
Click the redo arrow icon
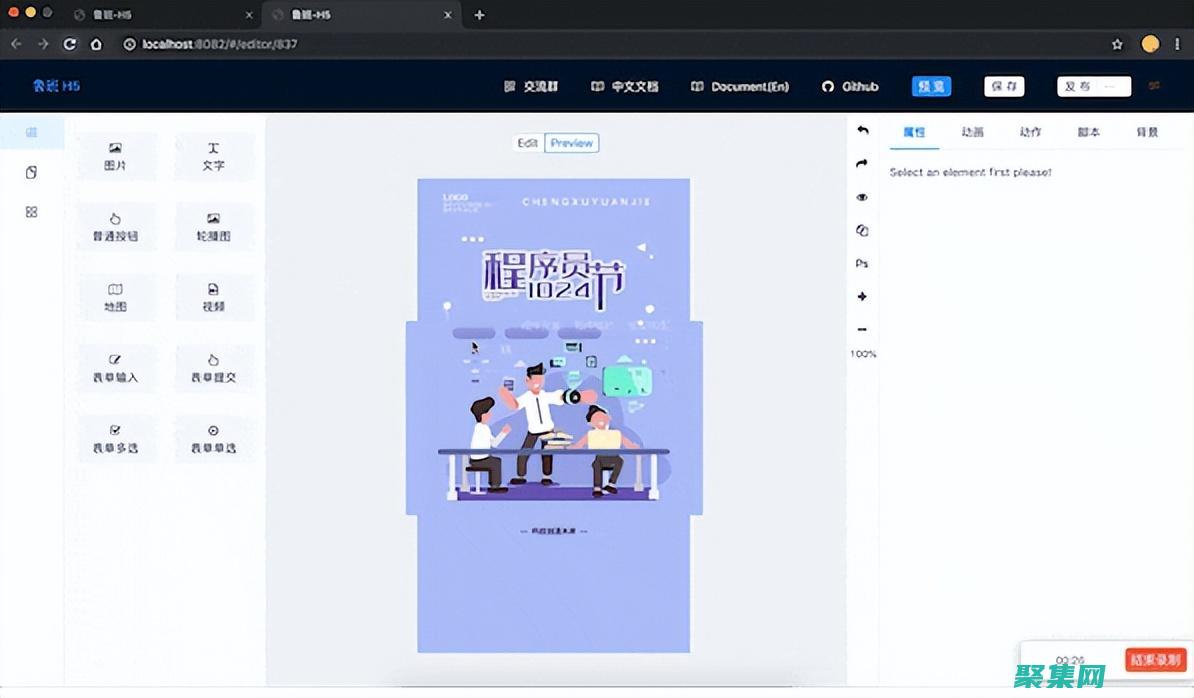[x=862, y=164]
